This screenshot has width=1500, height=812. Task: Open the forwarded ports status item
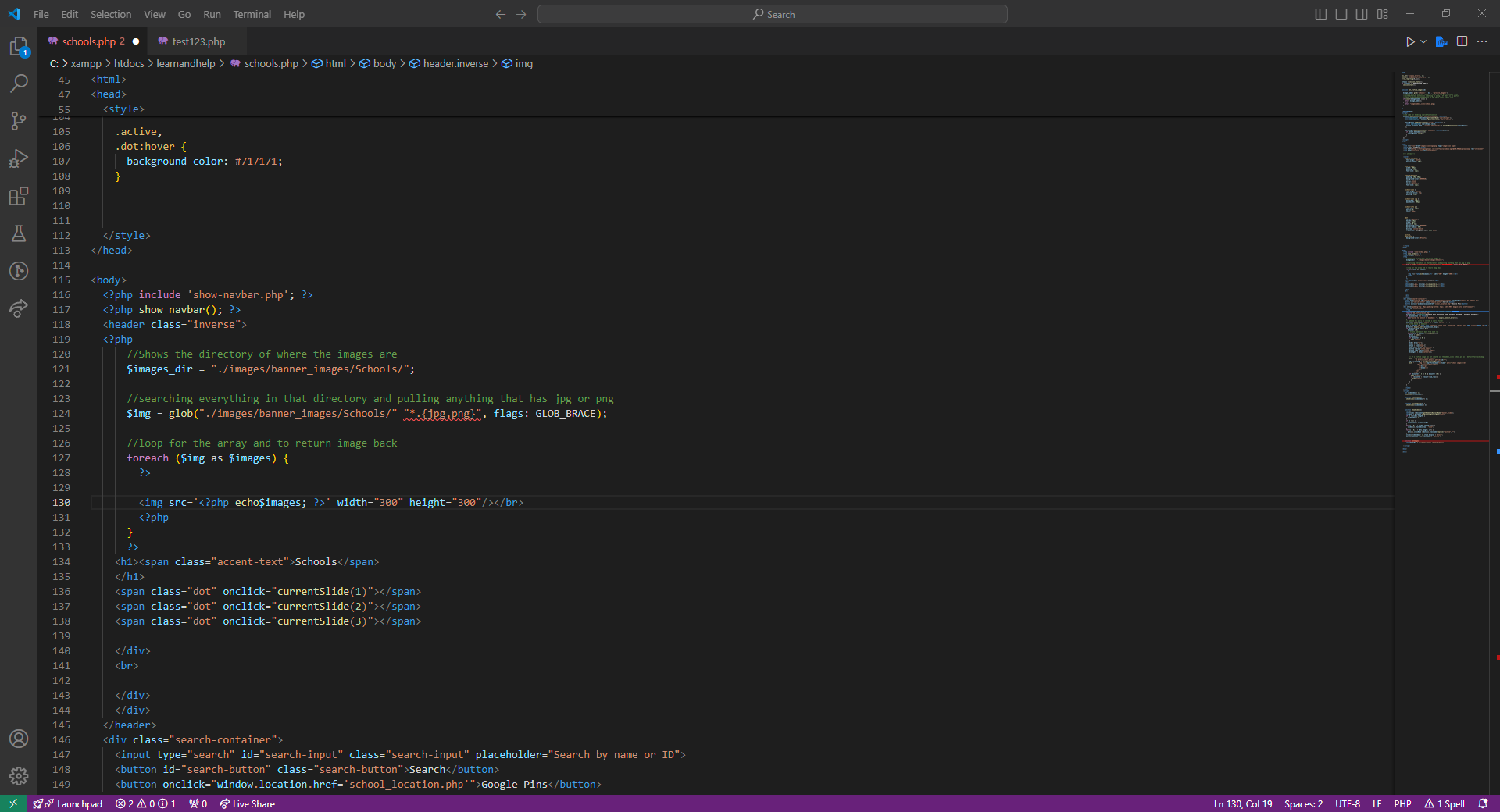pos(198,803)
